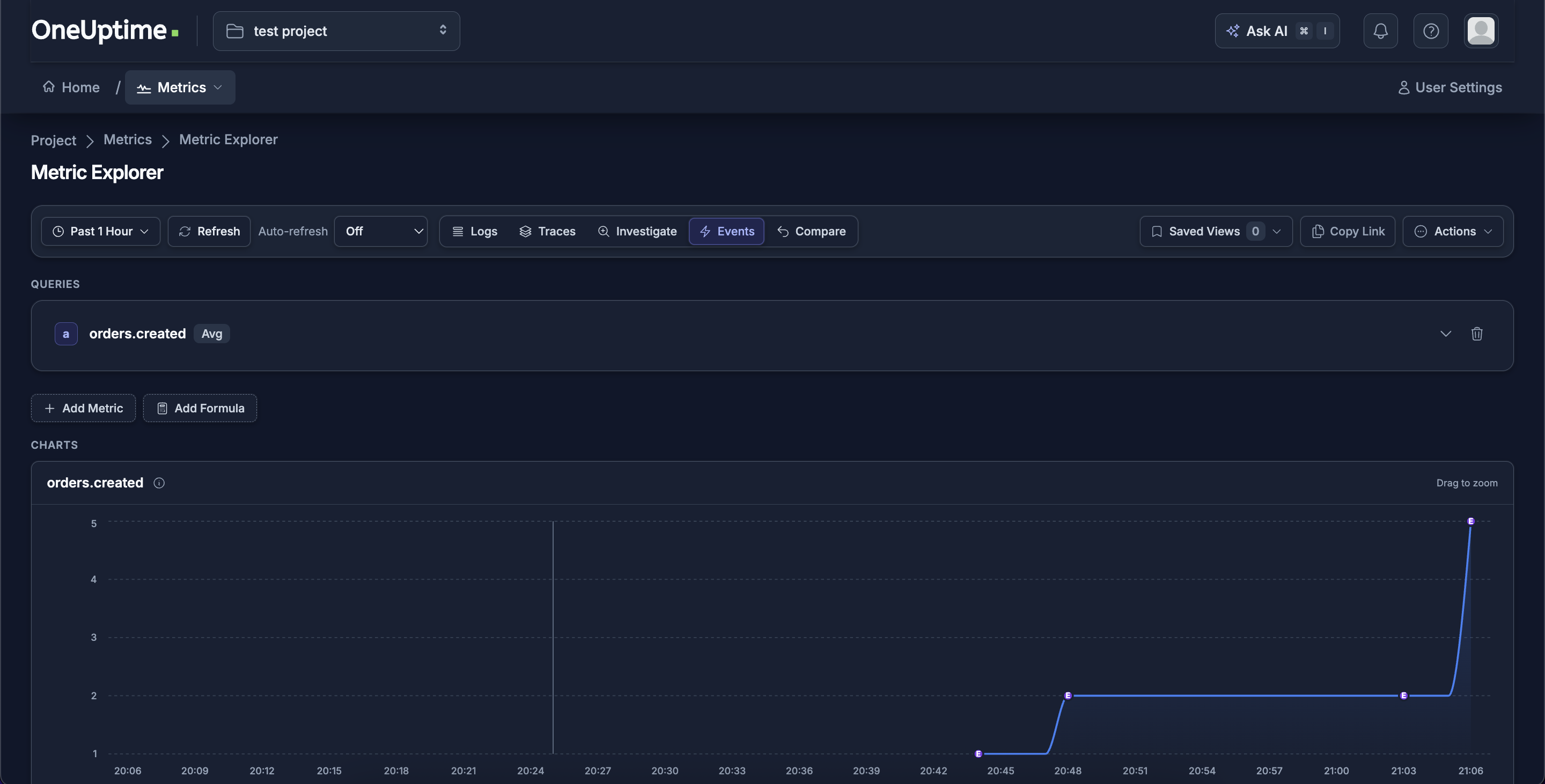
Task: Click the lightning icon on Events
Action: click(705, 231)
